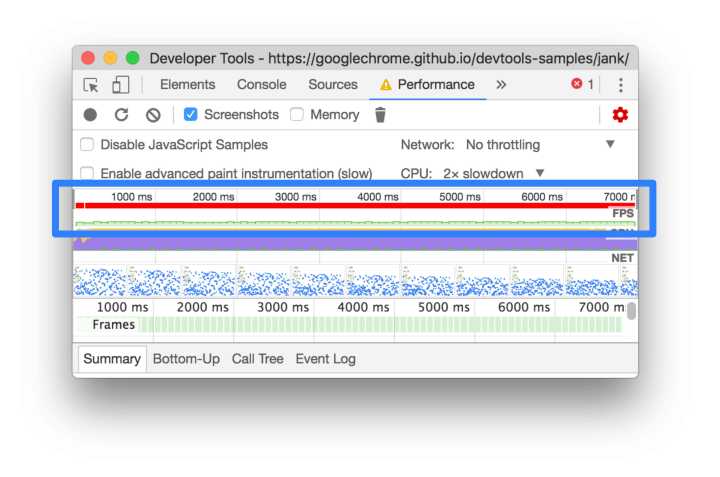Show more tabs with the double chevron

(501, 84)
